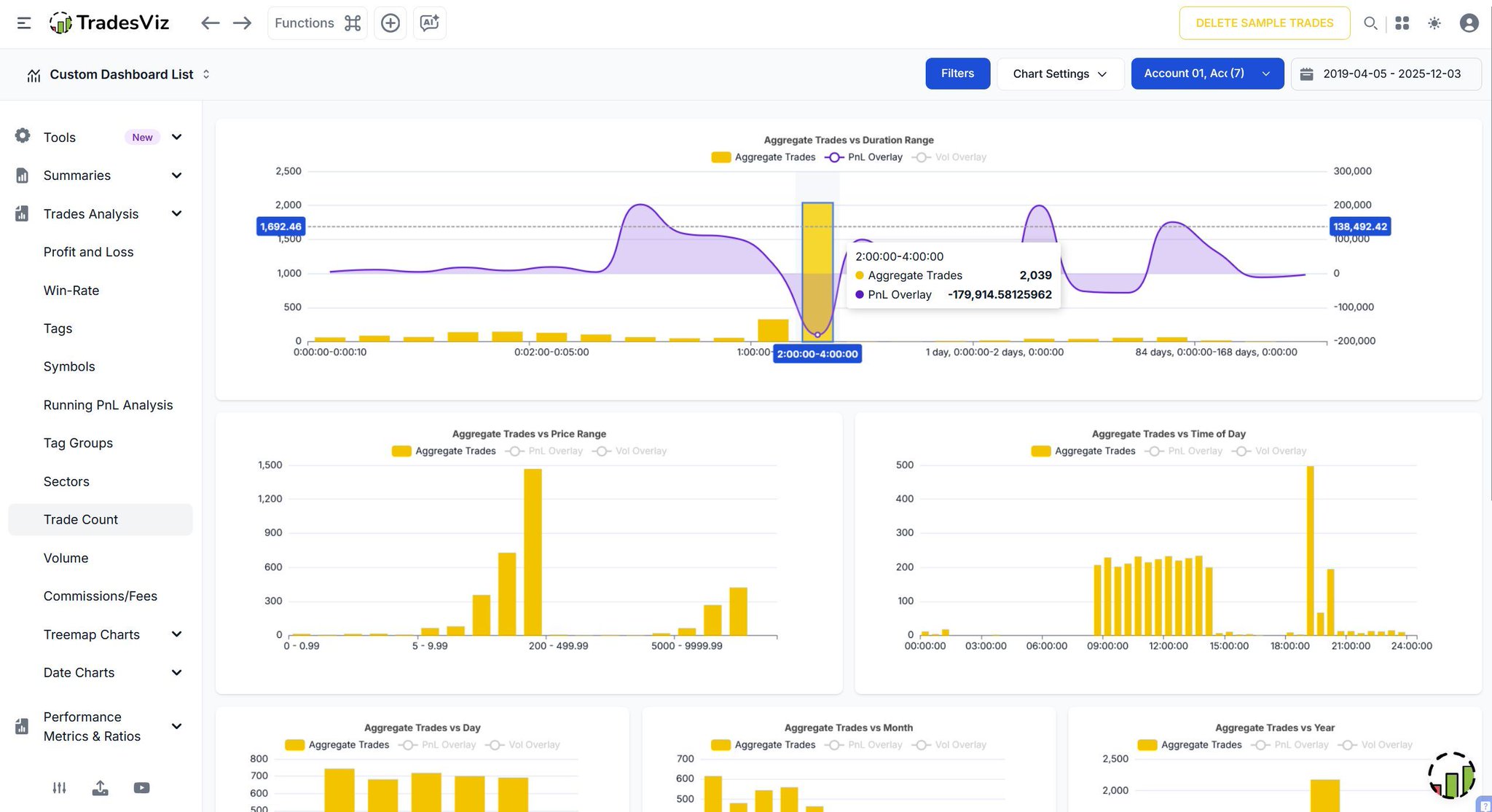Click the YouTube video icon in sidebar

141,788
